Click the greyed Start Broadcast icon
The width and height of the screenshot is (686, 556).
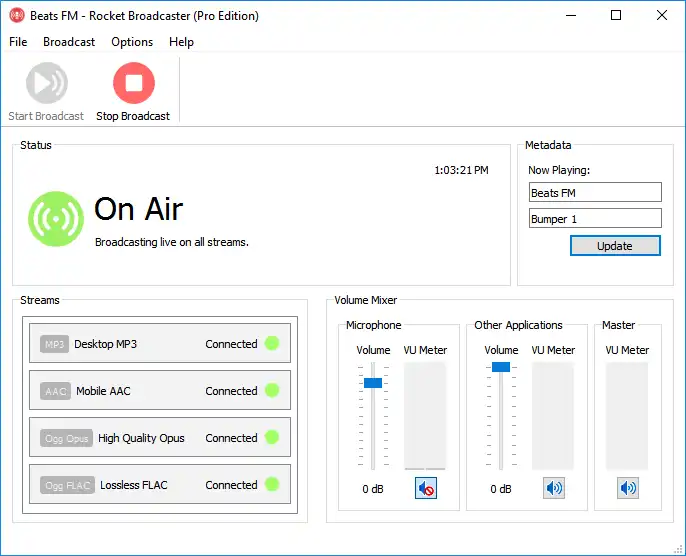[x=46, y=83]
